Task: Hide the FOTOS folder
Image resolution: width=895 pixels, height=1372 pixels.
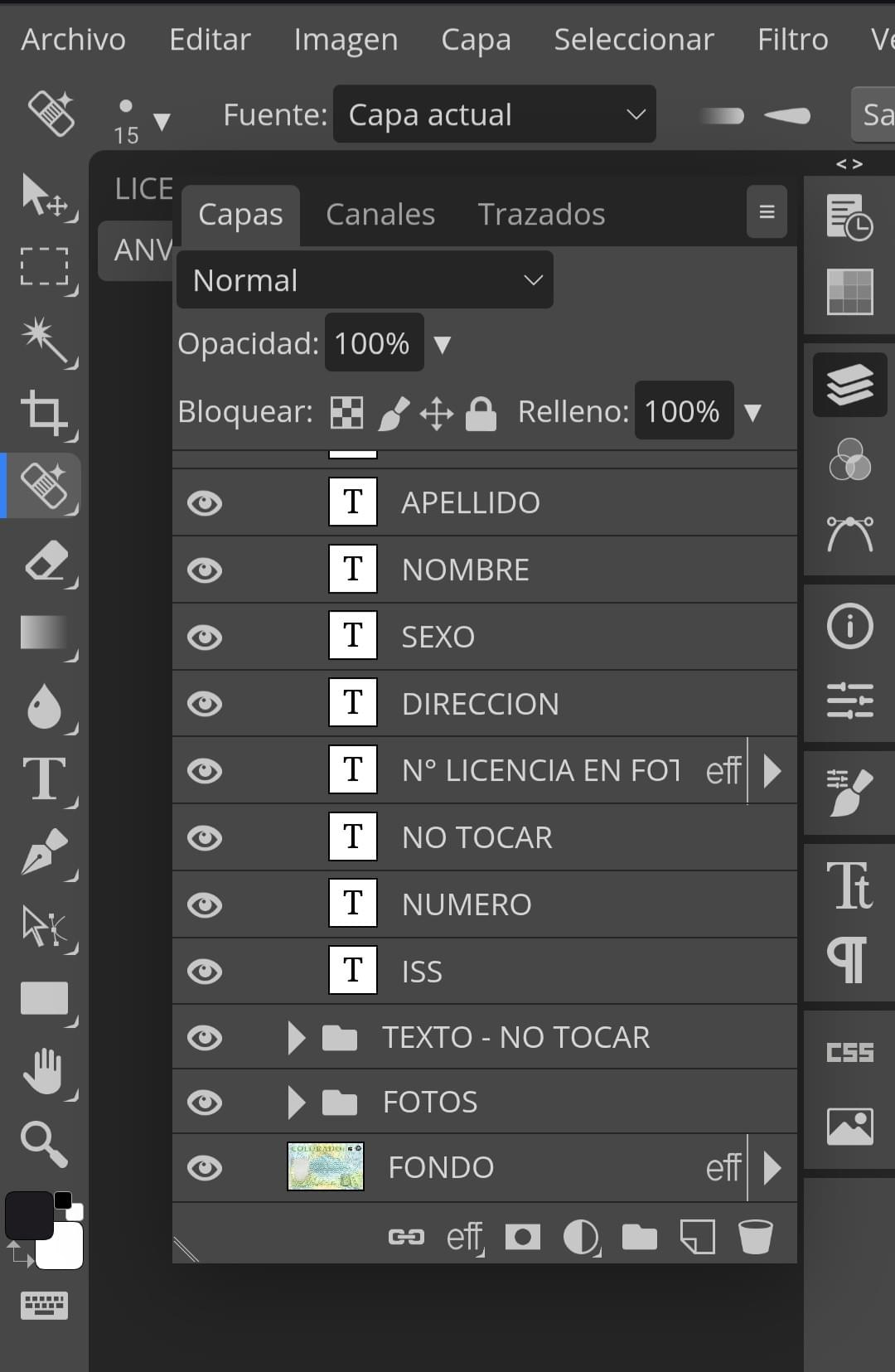Action: coord(205,1103)
